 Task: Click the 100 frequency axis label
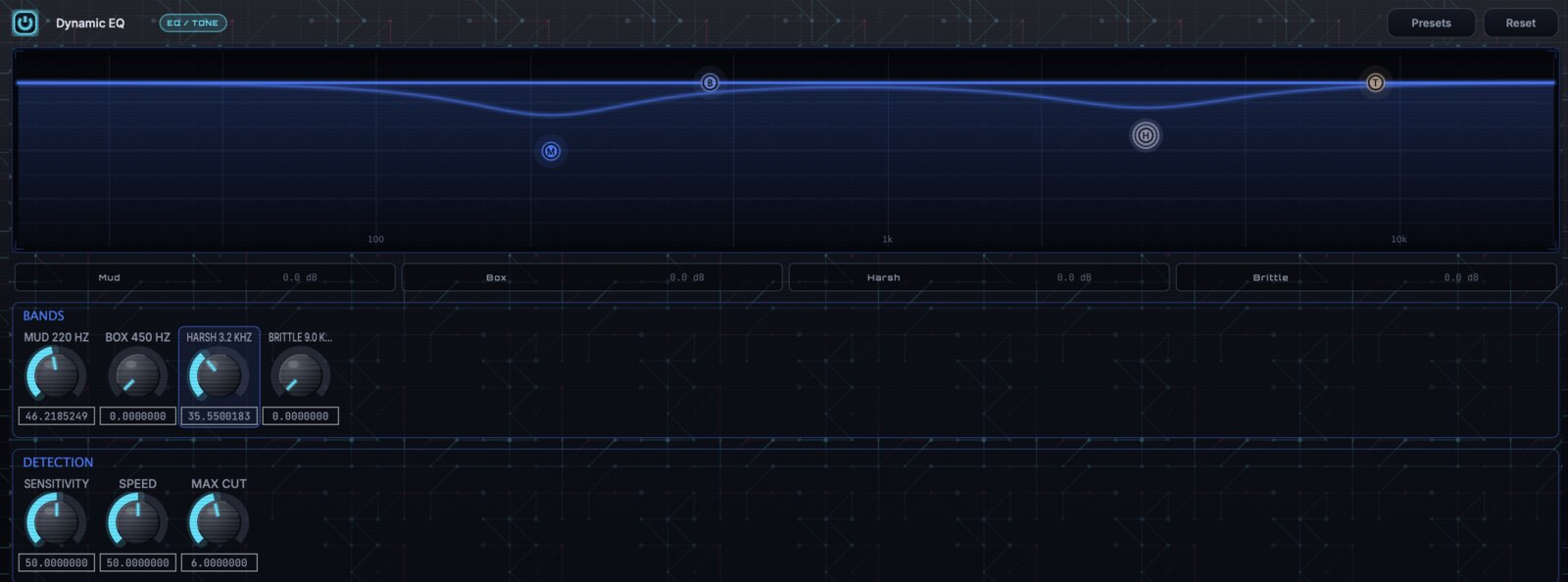(375, 239)
